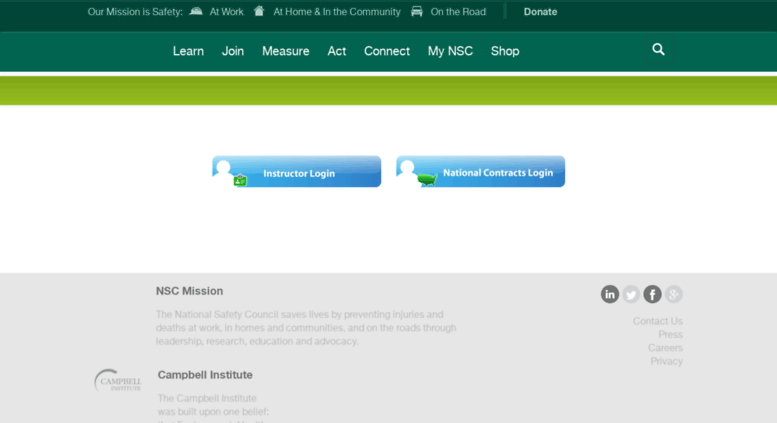Follow the At Work link
This screenshot has height=423, width=777.
point(226,12)
